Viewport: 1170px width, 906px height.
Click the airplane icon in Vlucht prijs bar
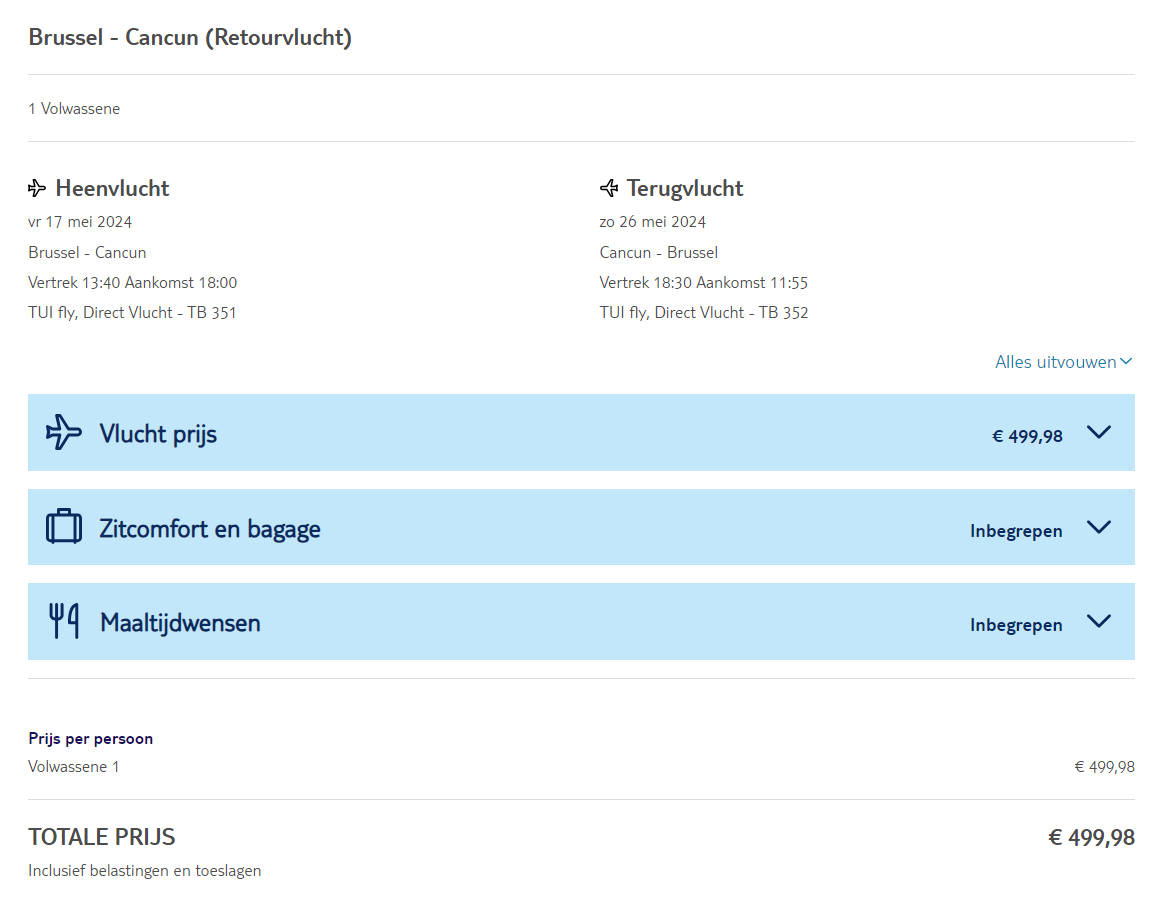pos(64,432)
